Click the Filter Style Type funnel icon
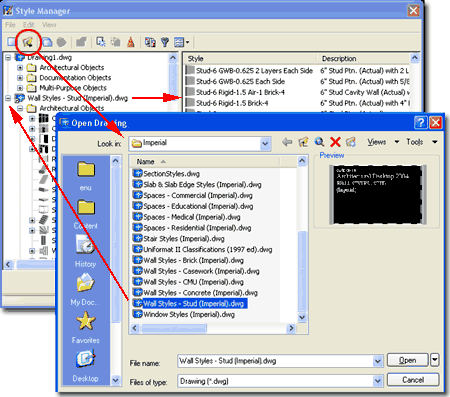 click(165, 42)
